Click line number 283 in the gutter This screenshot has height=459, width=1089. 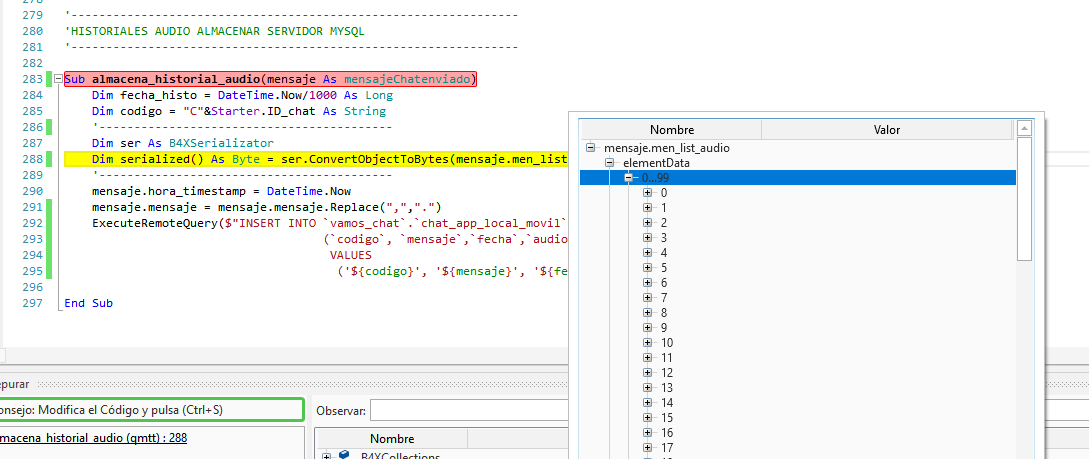pyautogui.click(x=32, y=79)
